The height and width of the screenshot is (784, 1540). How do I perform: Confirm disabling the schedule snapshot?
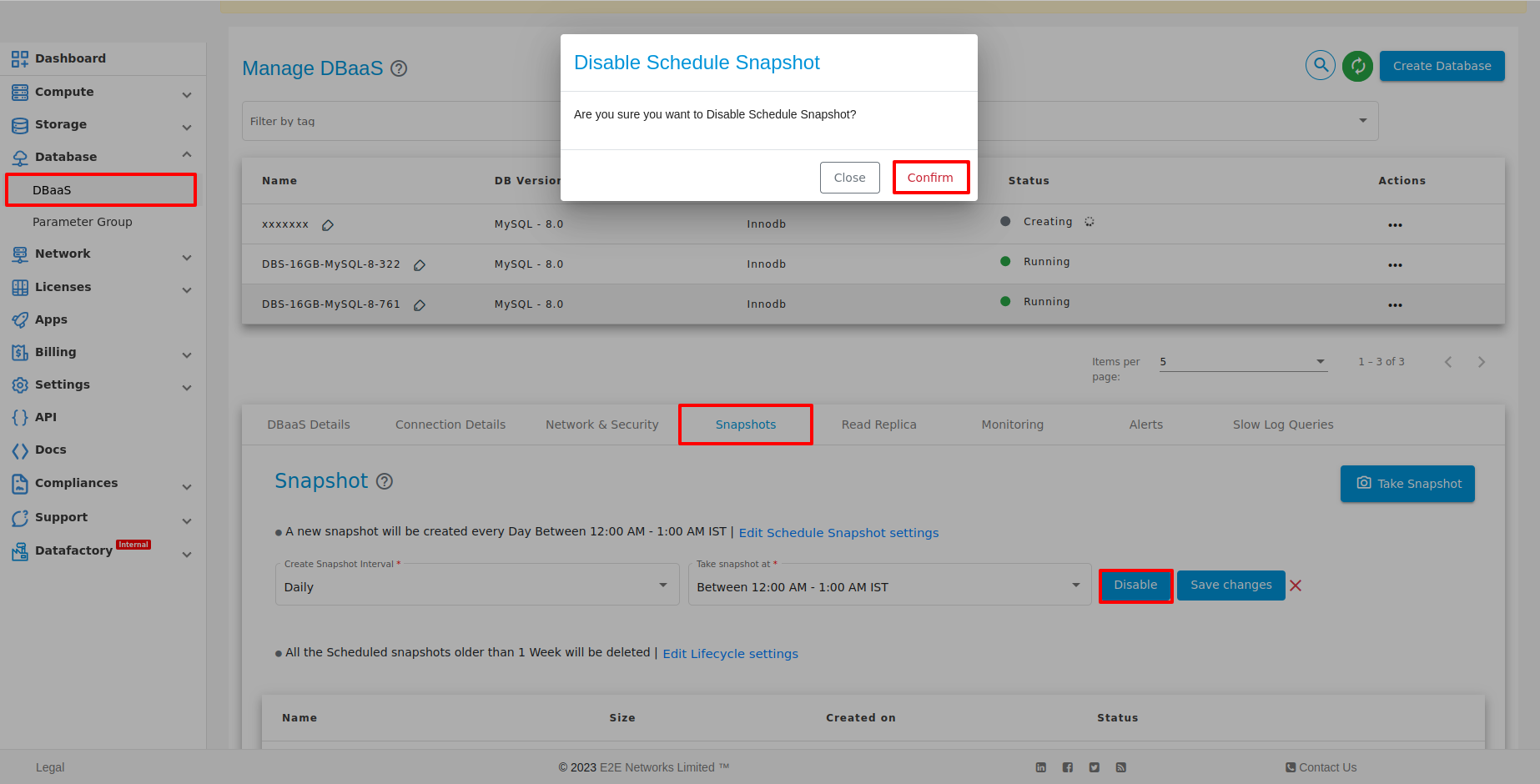[931, 178]
